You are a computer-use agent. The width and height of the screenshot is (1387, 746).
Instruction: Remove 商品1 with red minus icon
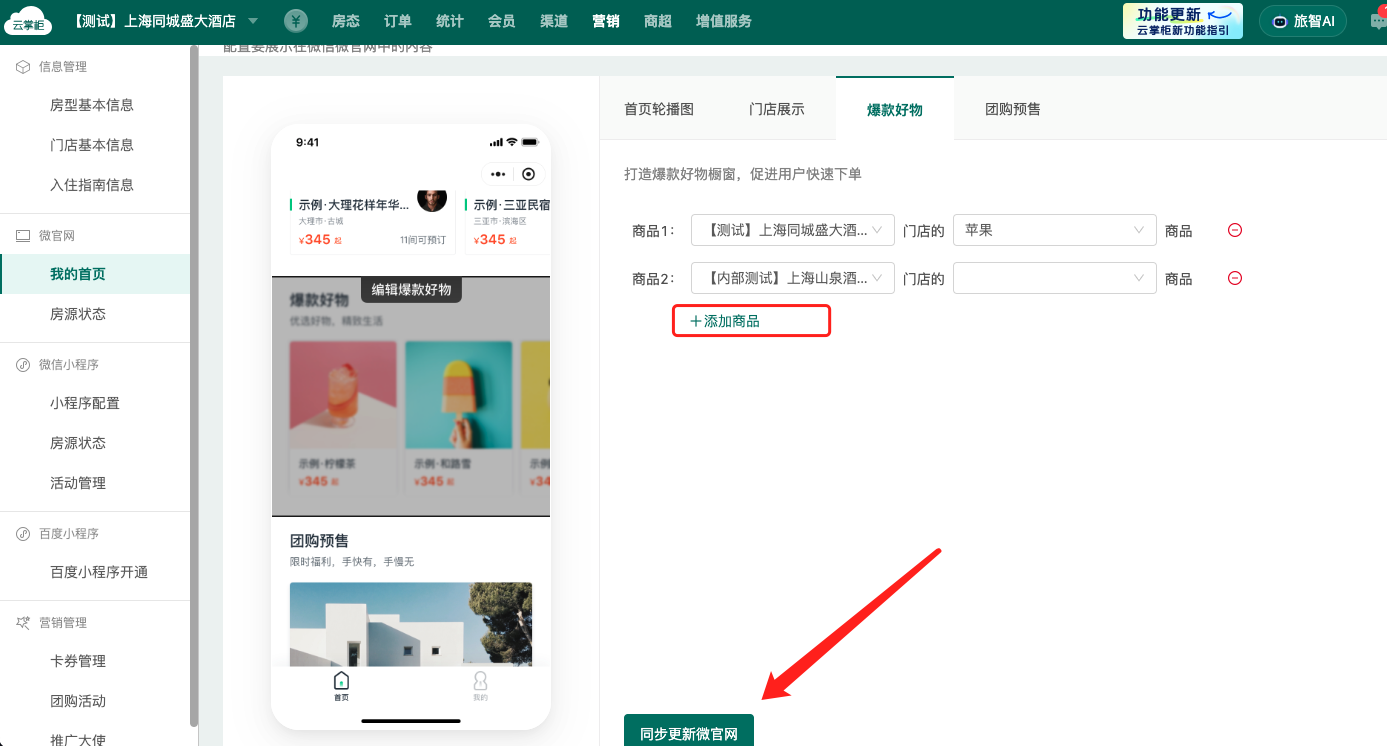1235,230
